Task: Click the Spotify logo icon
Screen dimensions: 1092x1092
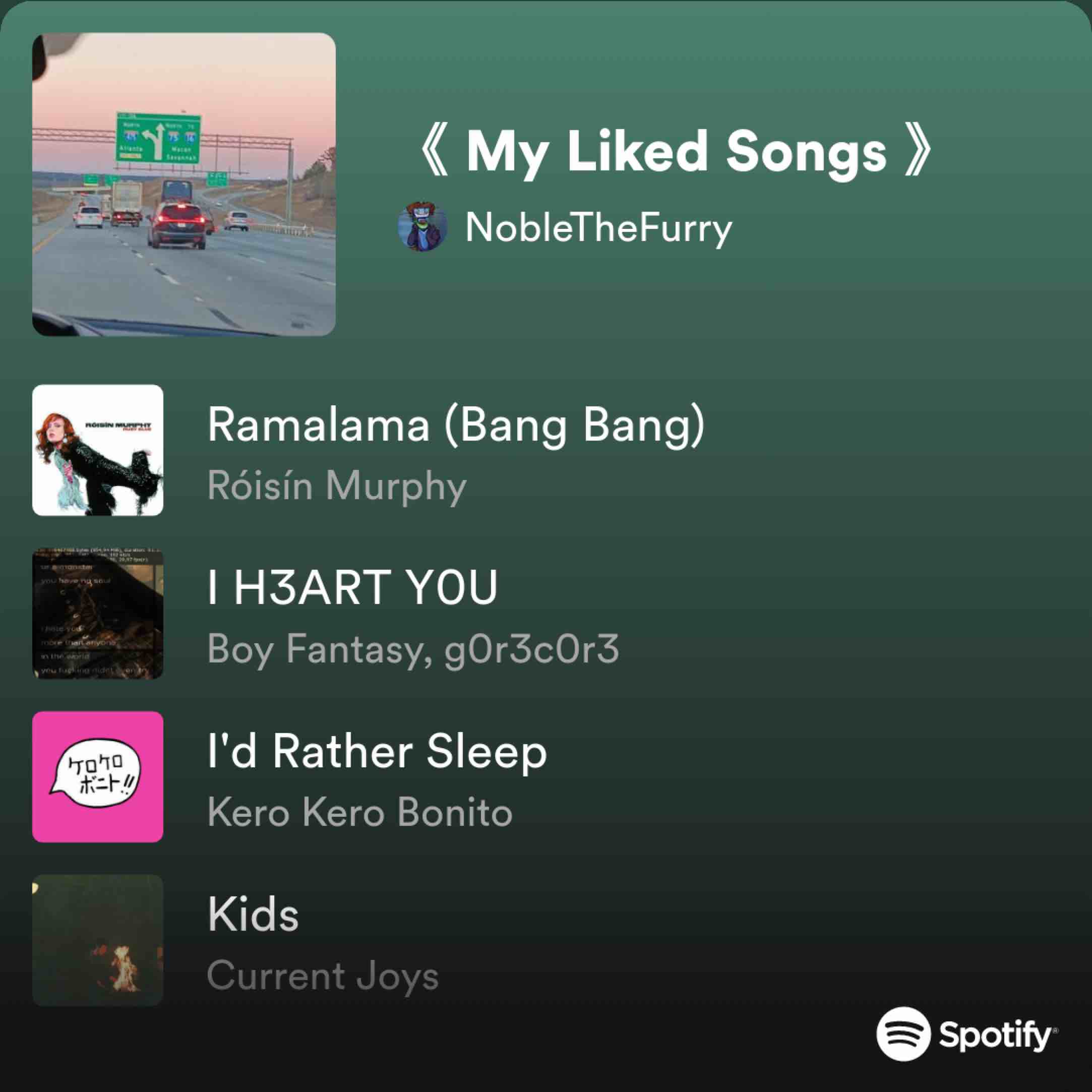Action: pos(903,1034)
